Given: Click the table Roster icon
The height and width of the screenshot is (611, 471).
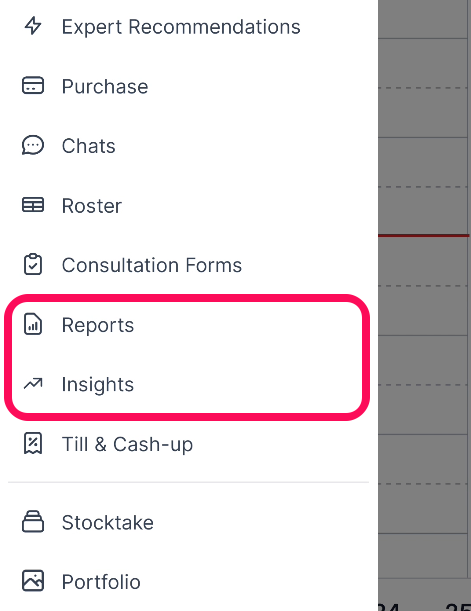Looking at the screenshot, I should (x=33, y=205).
